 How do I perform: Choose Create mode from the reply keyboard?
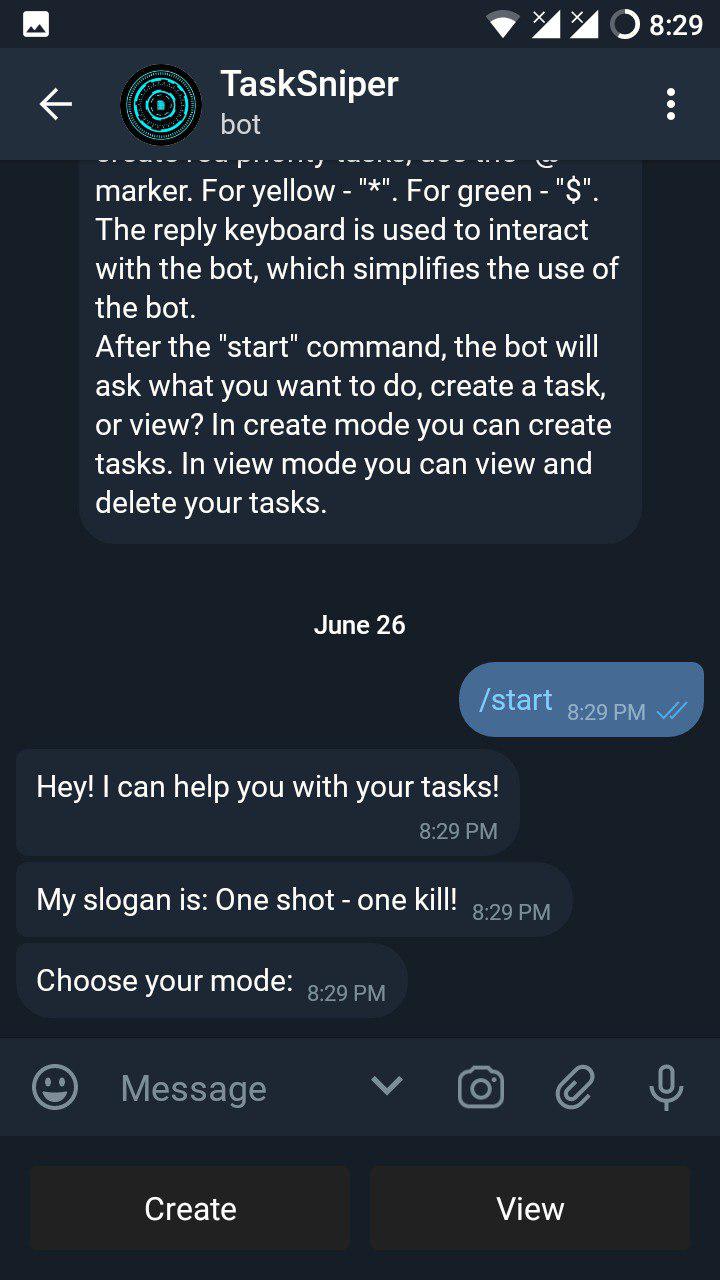[x=190, y=1207]
